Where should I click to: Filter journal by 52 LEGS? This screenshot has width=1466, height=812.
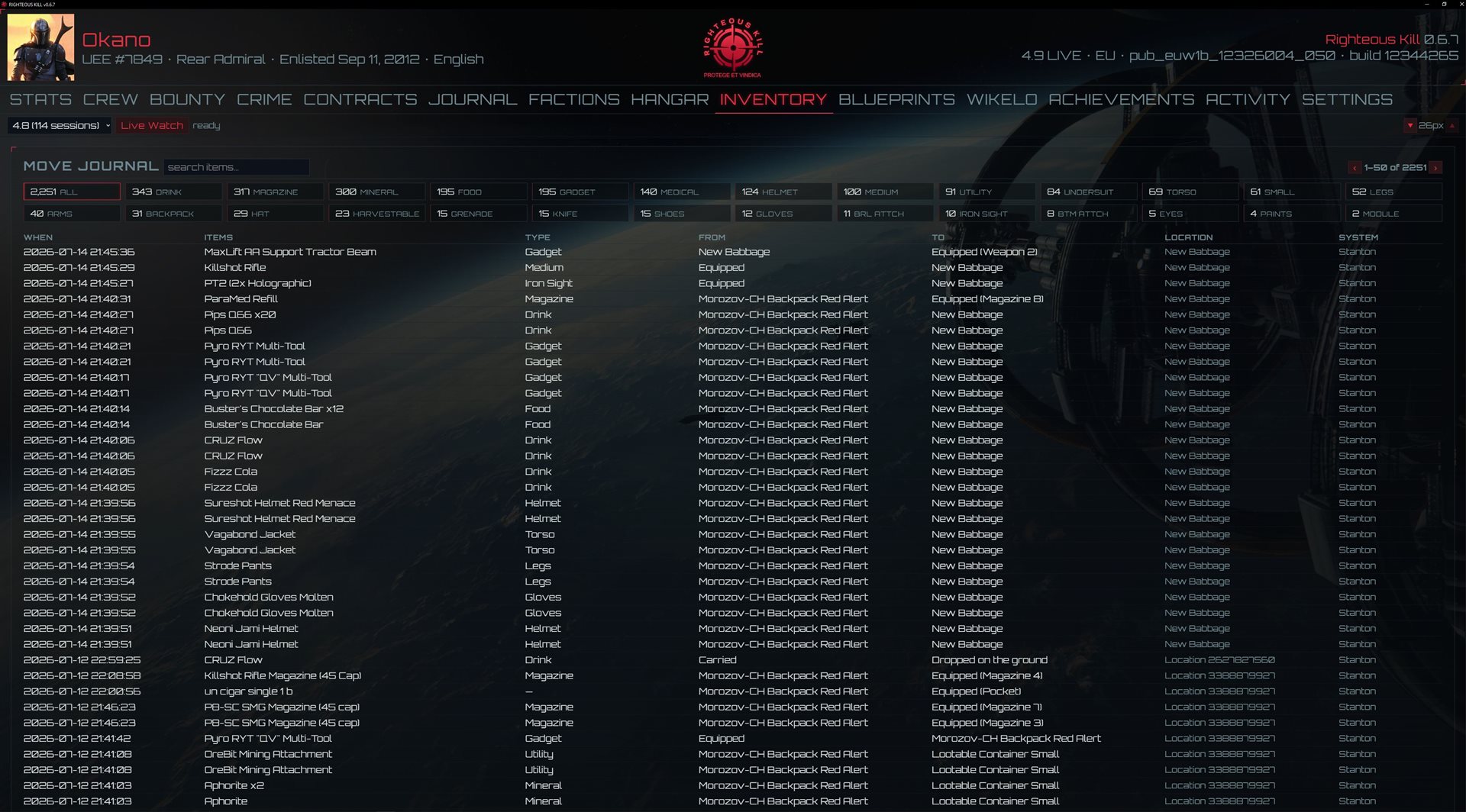(1393, 192)
